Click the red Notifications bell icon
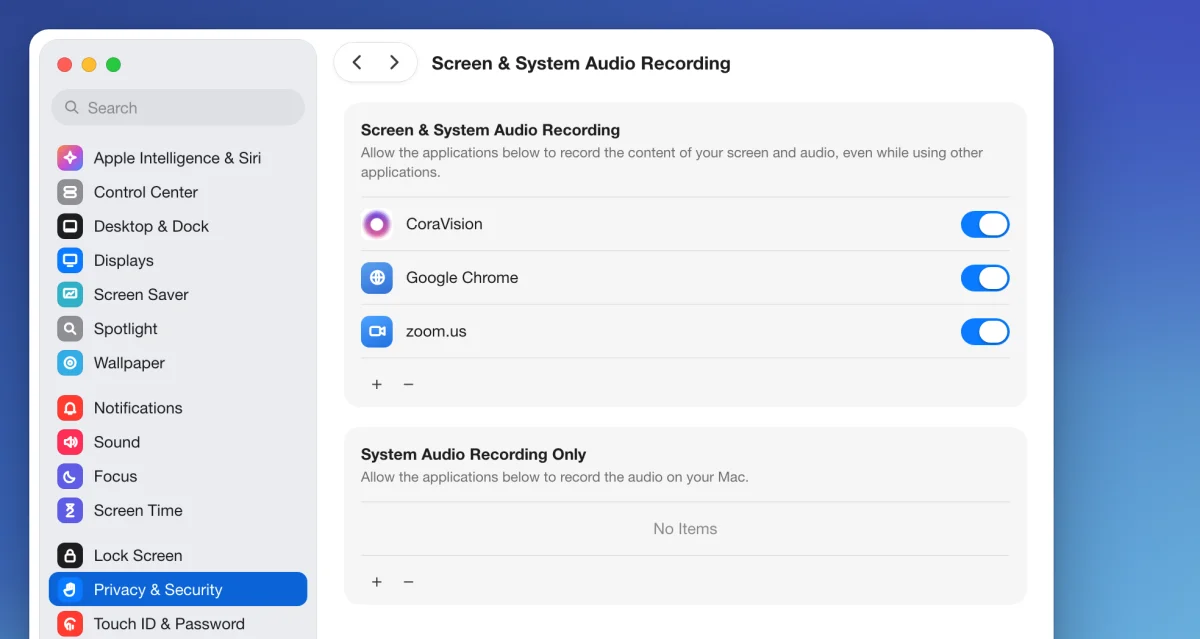The height and width of the screenshot is (639, 1200). click(x=70, y=408)
